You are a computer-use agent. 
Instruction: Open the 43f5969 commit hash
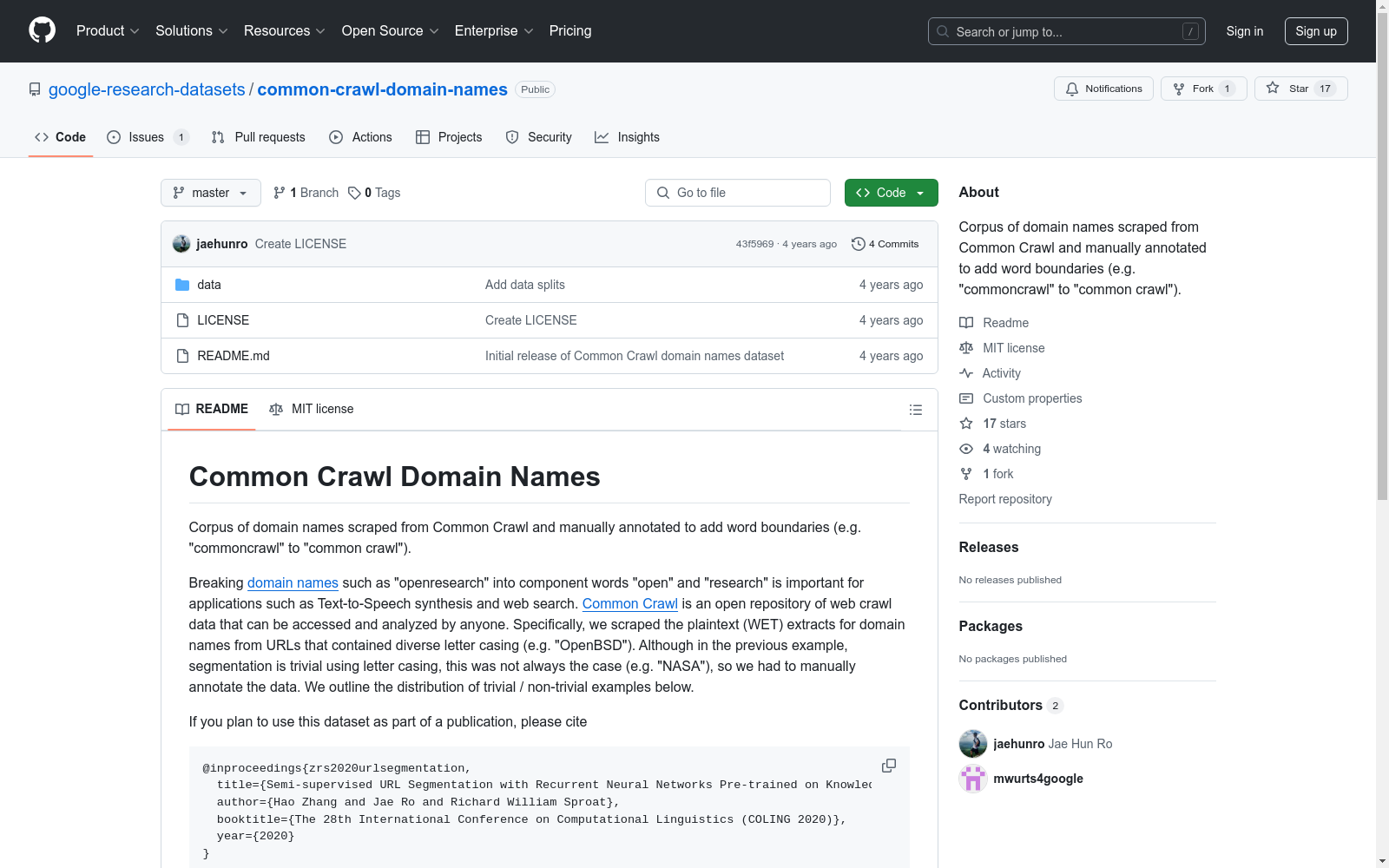click(x=754, y=244)
